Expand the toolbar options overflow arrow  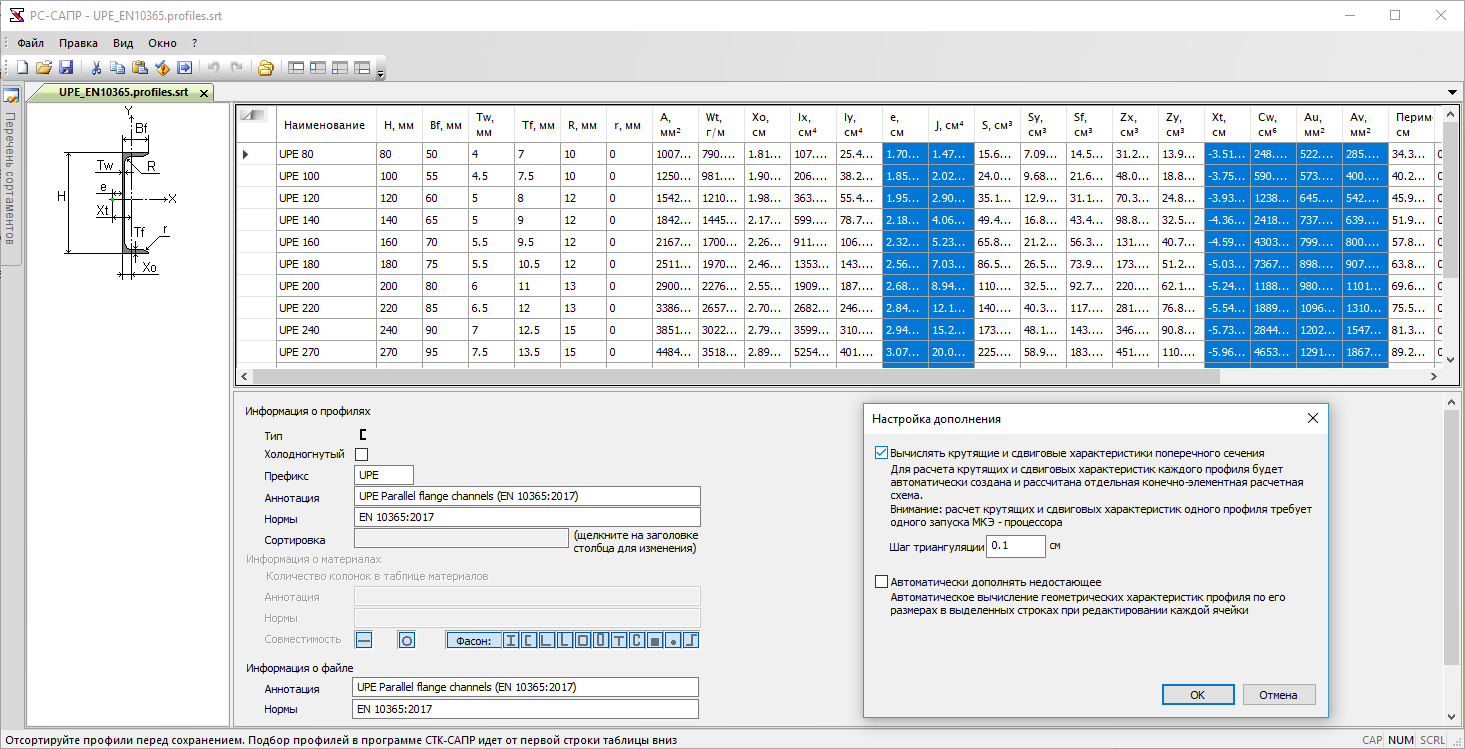[x=380, y=73]
